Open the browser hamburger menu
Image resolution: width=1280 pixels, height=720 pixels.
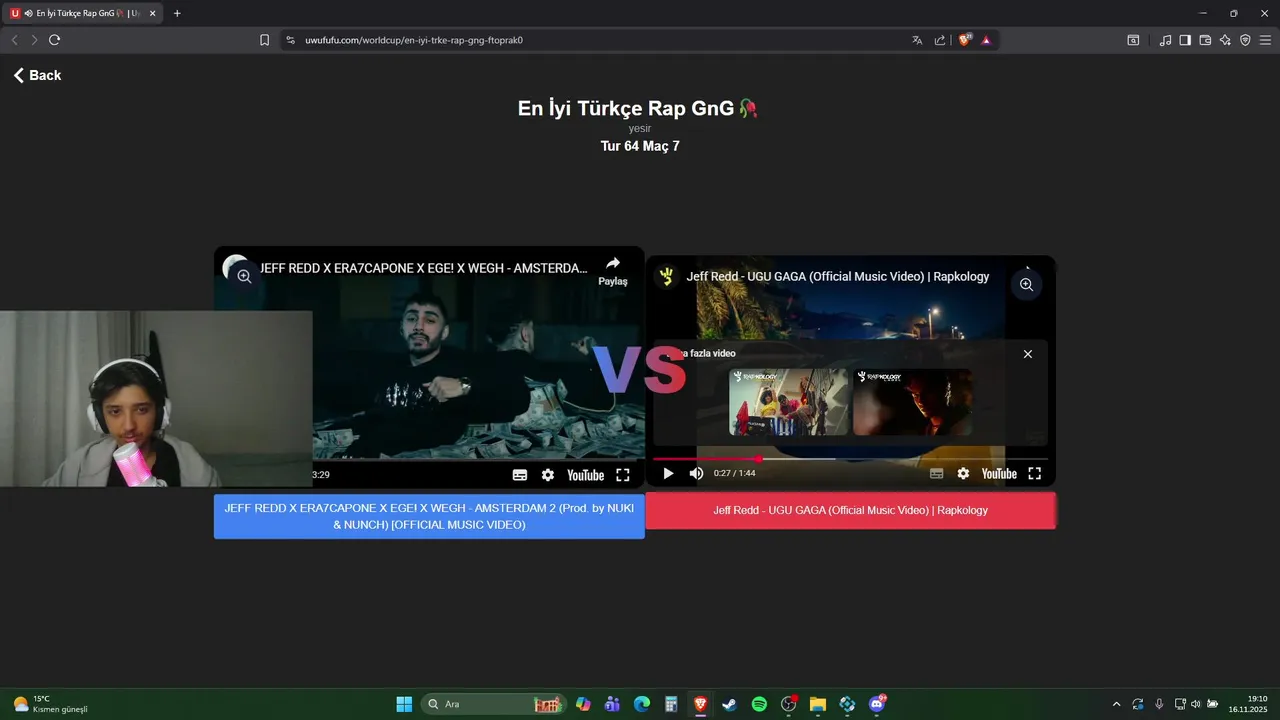pyautogui.click(x=1265, y=40)
